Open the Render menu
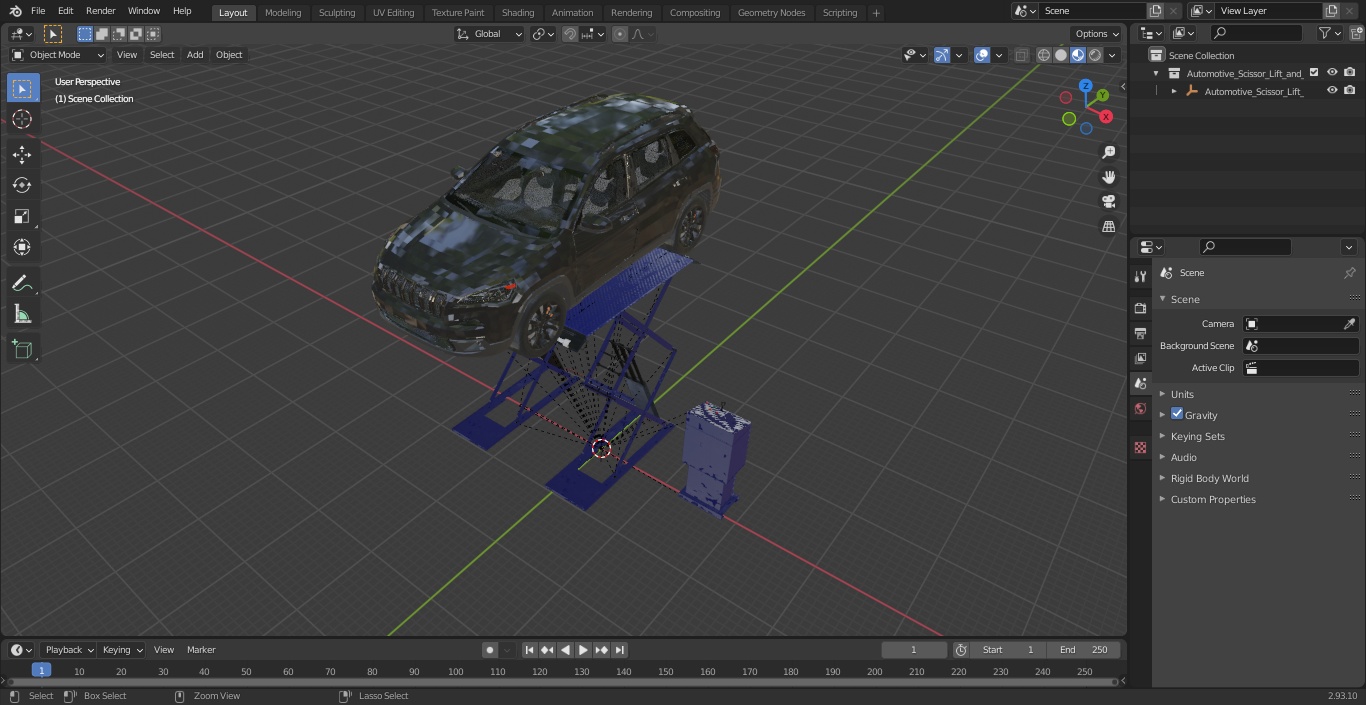This screenshot has height=705, width=1366. tap(100, 11)
